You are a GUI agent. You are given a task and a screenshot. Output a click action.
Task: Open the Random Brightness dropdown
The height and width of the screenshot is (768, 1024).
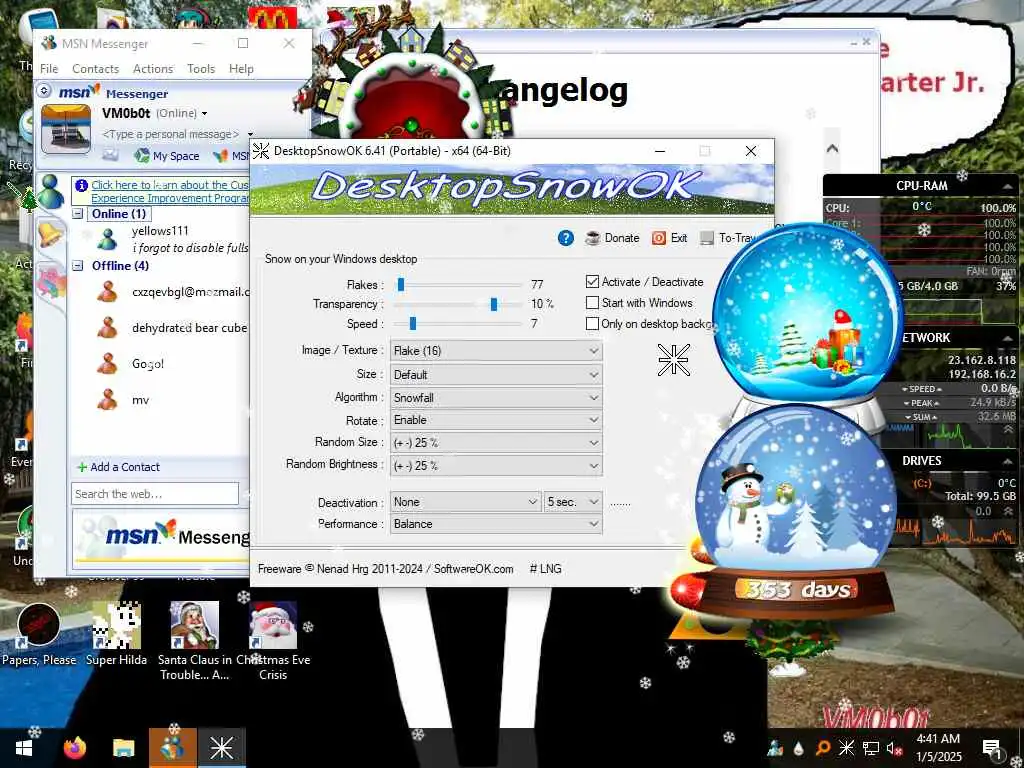[496, 466]
